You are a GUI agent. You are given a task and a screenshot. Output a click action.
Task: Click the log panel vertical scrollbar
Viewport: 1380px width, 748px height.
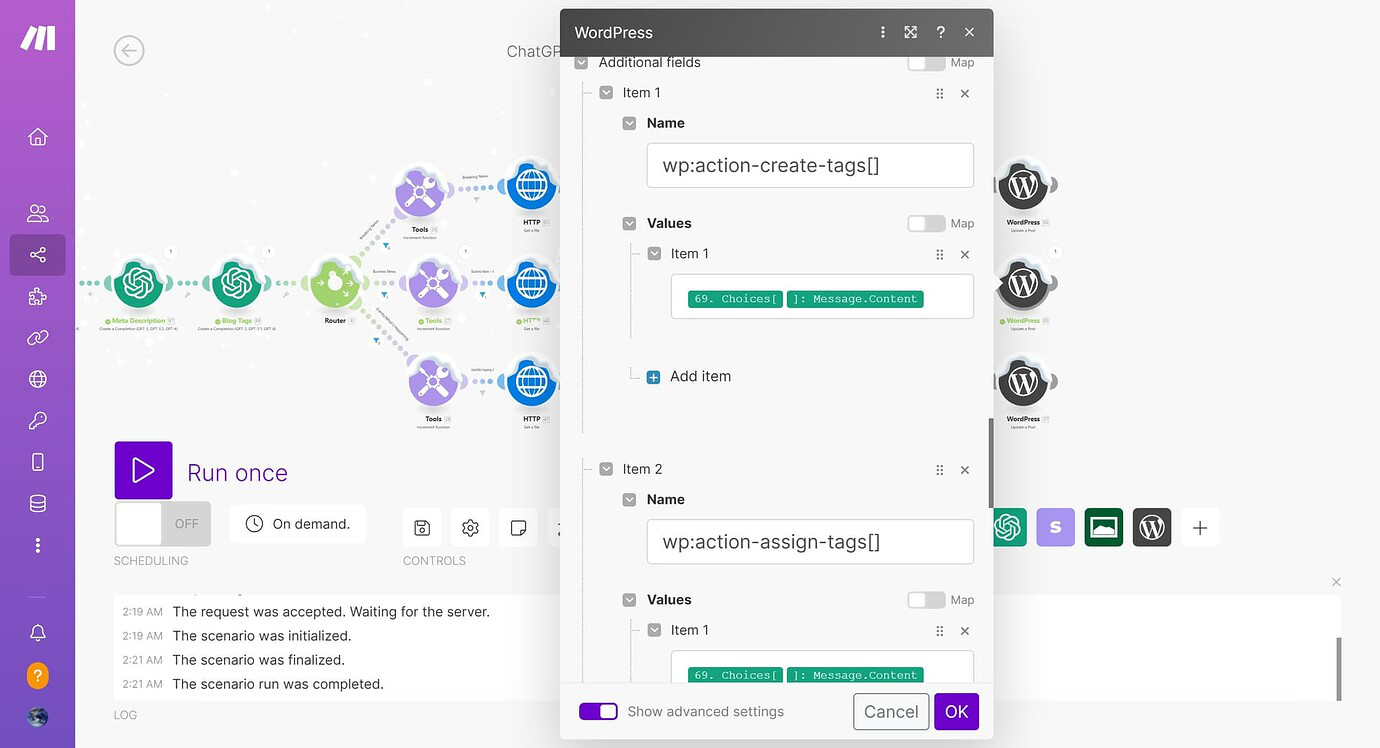coord(1338,669)
